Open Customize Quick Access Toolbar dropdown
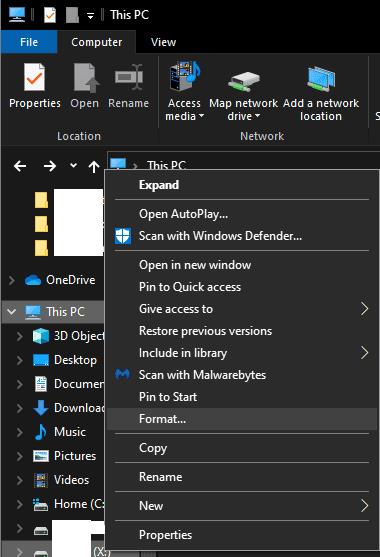Viewport: 380px width, 557px height. [x=91, y=15]
